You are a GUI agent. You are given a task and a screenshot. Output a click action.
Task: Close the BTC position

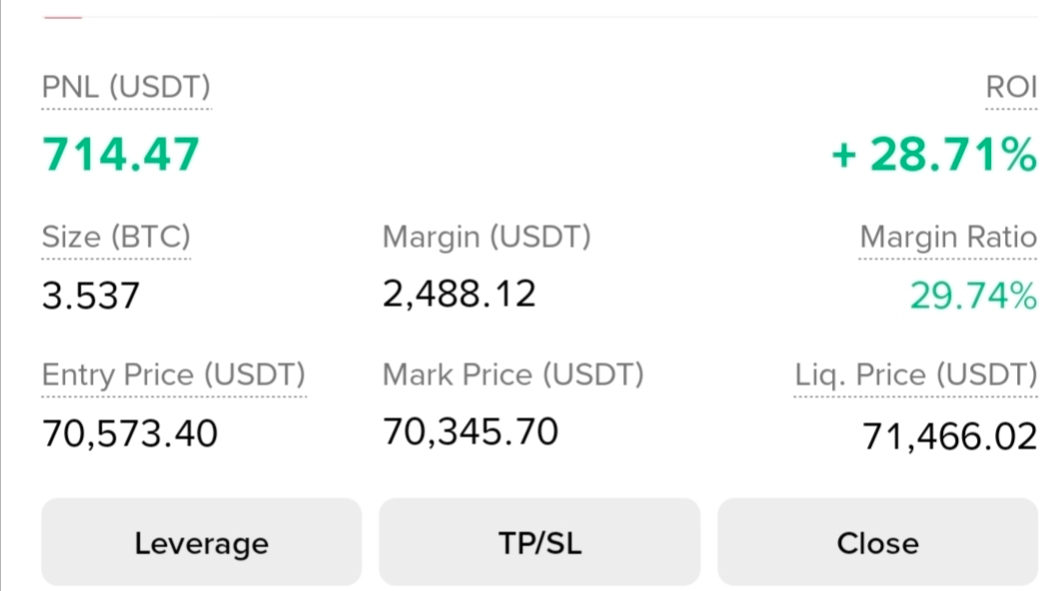point(878,542)
